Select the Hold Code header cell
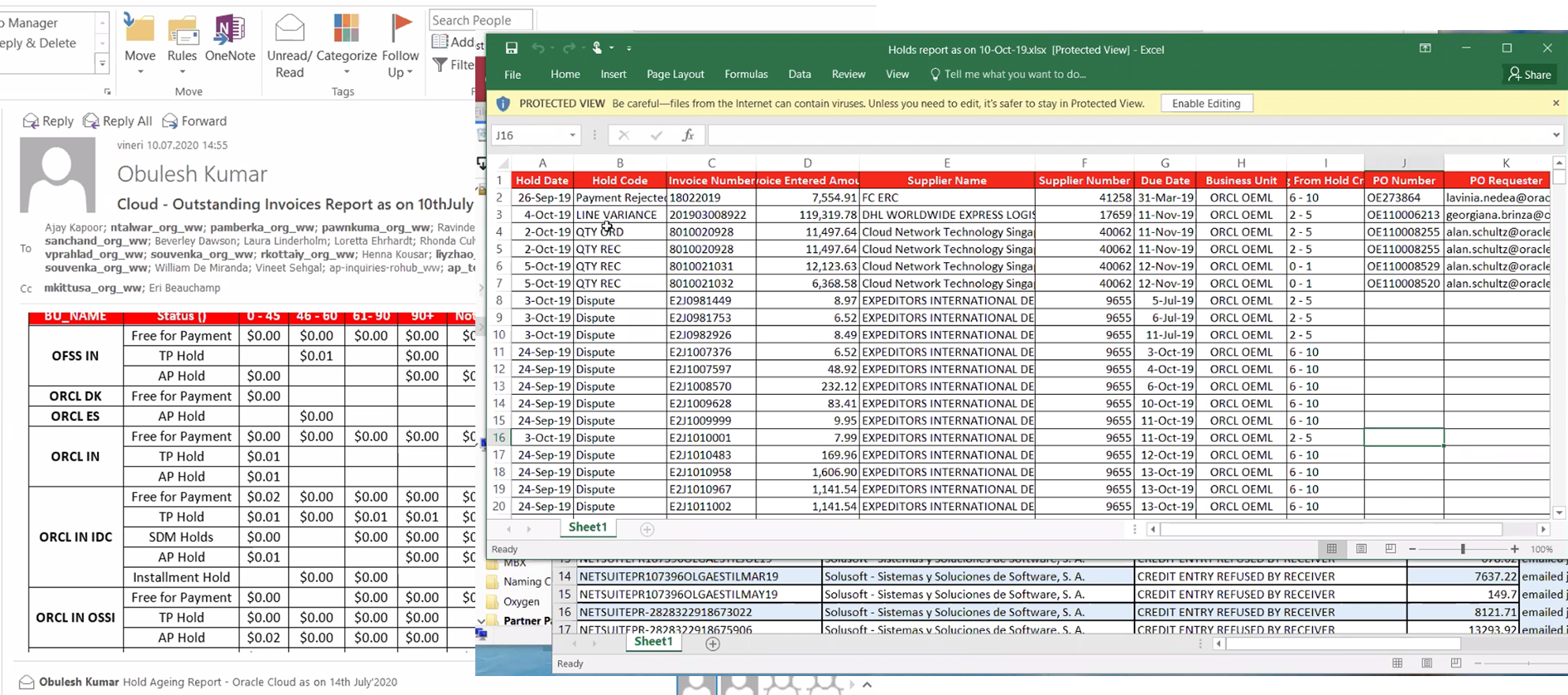The image size is (1568, 695). 620,181
